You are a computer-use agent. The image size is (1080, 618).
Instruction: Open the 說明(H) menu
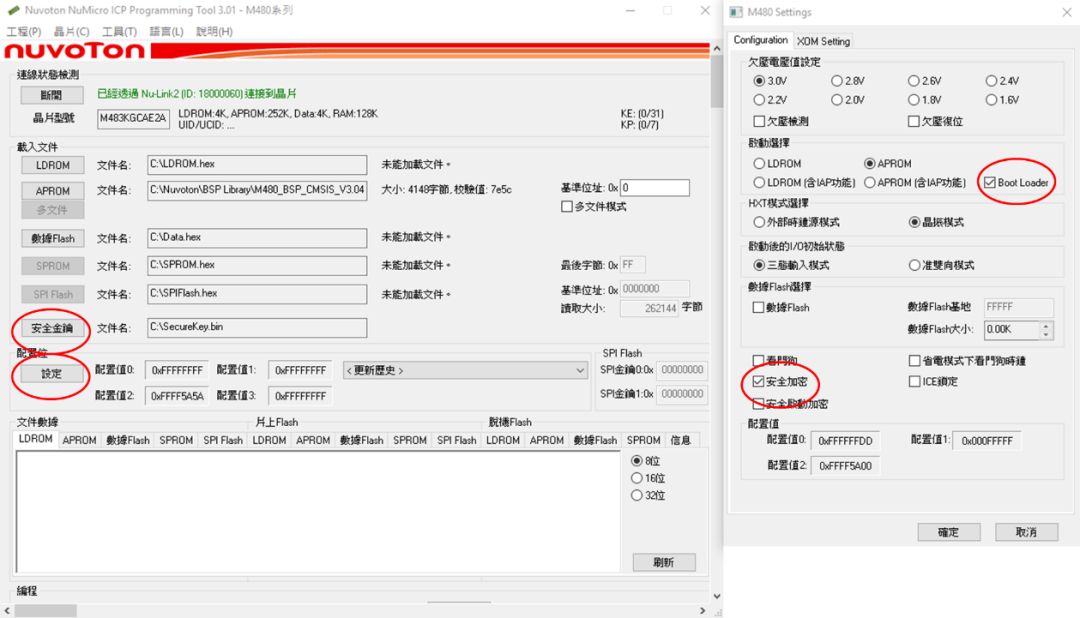pos(214,32)
